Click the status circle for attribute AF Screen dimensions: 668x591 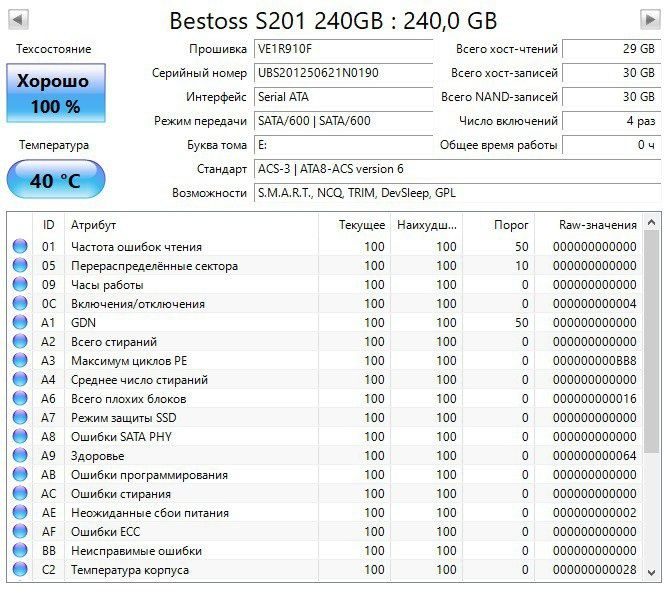pyautogui.click(x=20, y=531)
